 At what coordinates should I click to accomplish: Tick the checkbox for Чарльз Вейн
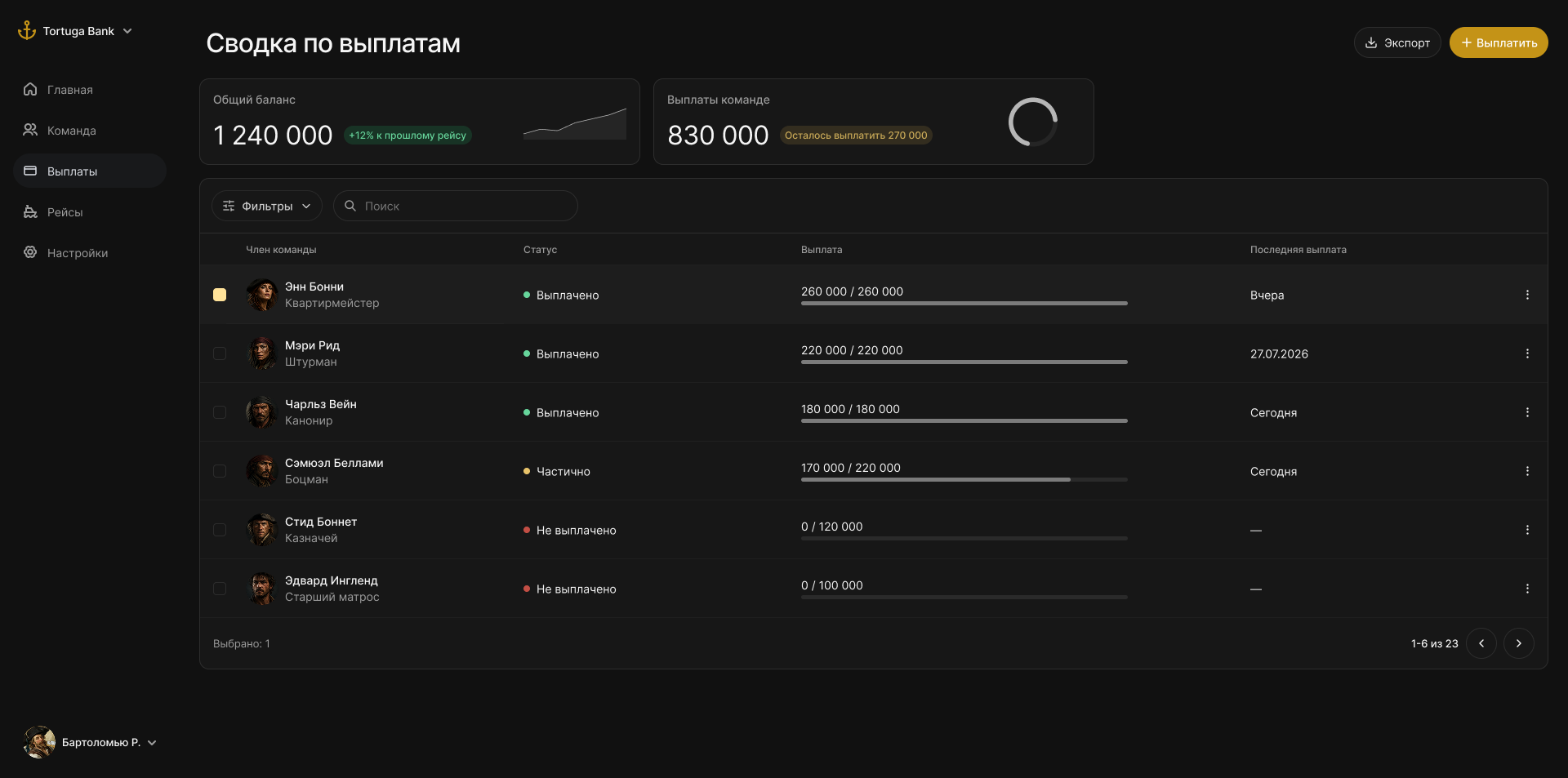coord(220,412)
